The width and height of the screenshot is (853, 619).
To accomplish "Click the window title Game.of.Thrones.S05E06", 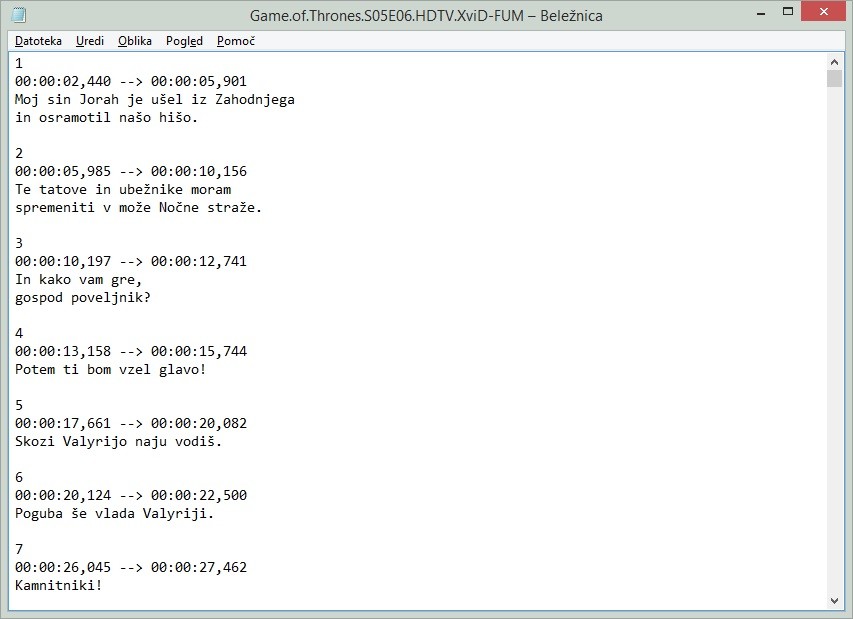I will [425, 15].
